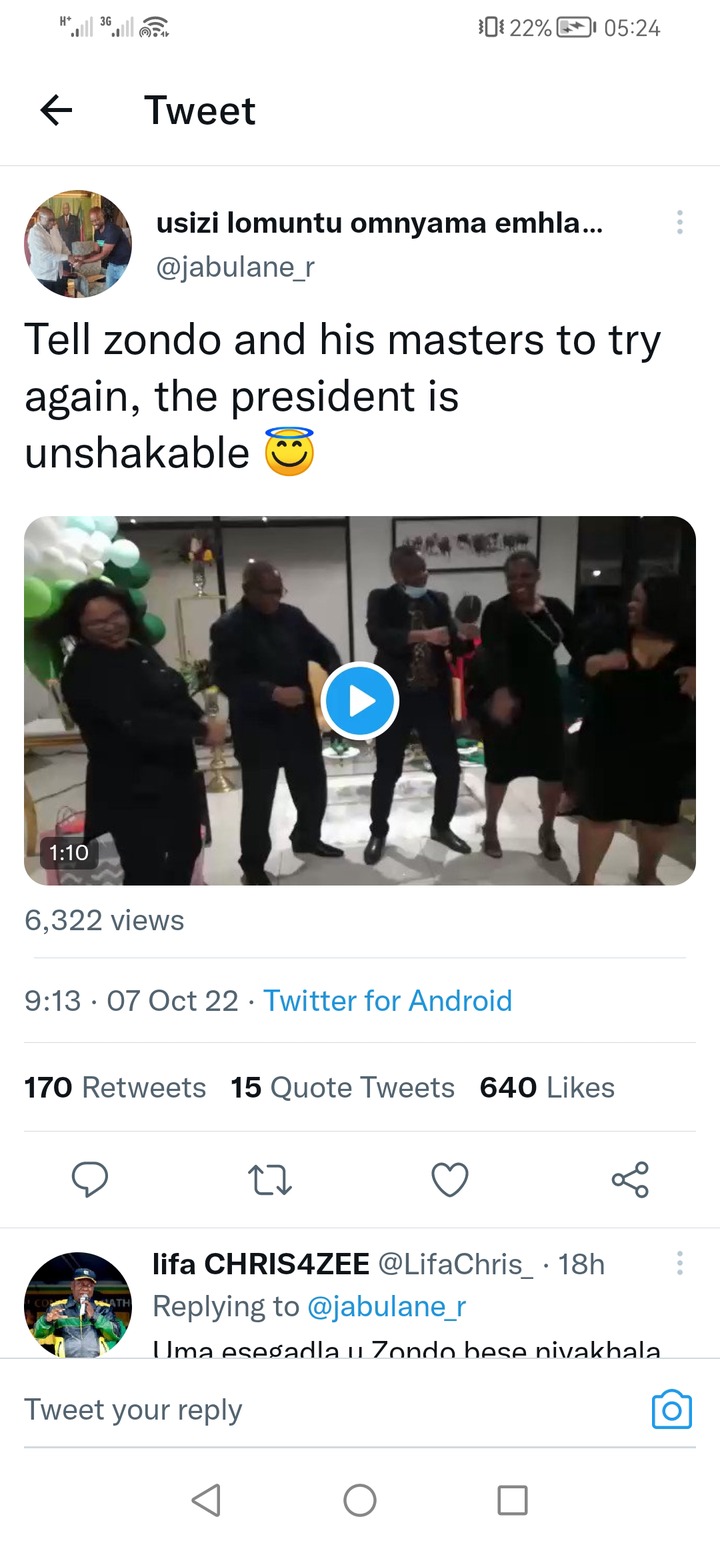Tap the back arrow icon
720x1541 pixels.
57,110
